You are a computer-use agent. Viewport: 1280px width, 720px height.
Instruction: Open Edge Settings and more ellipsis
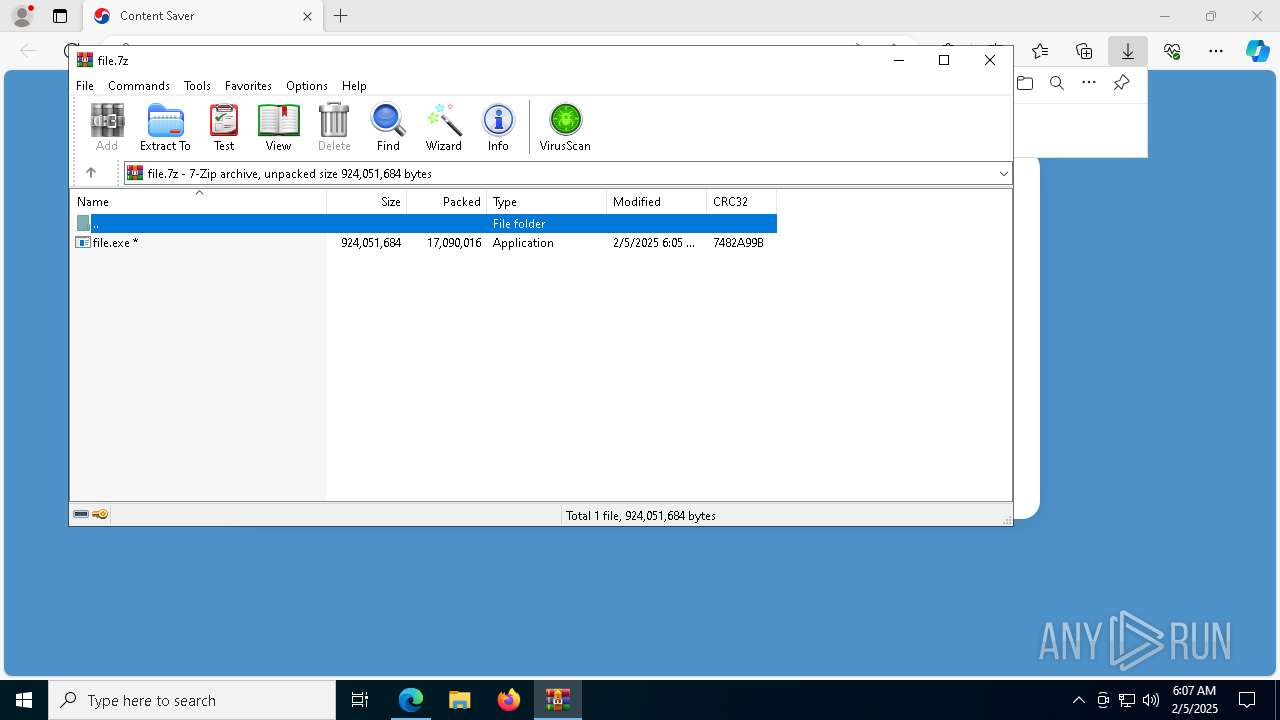coord(1216,51)
